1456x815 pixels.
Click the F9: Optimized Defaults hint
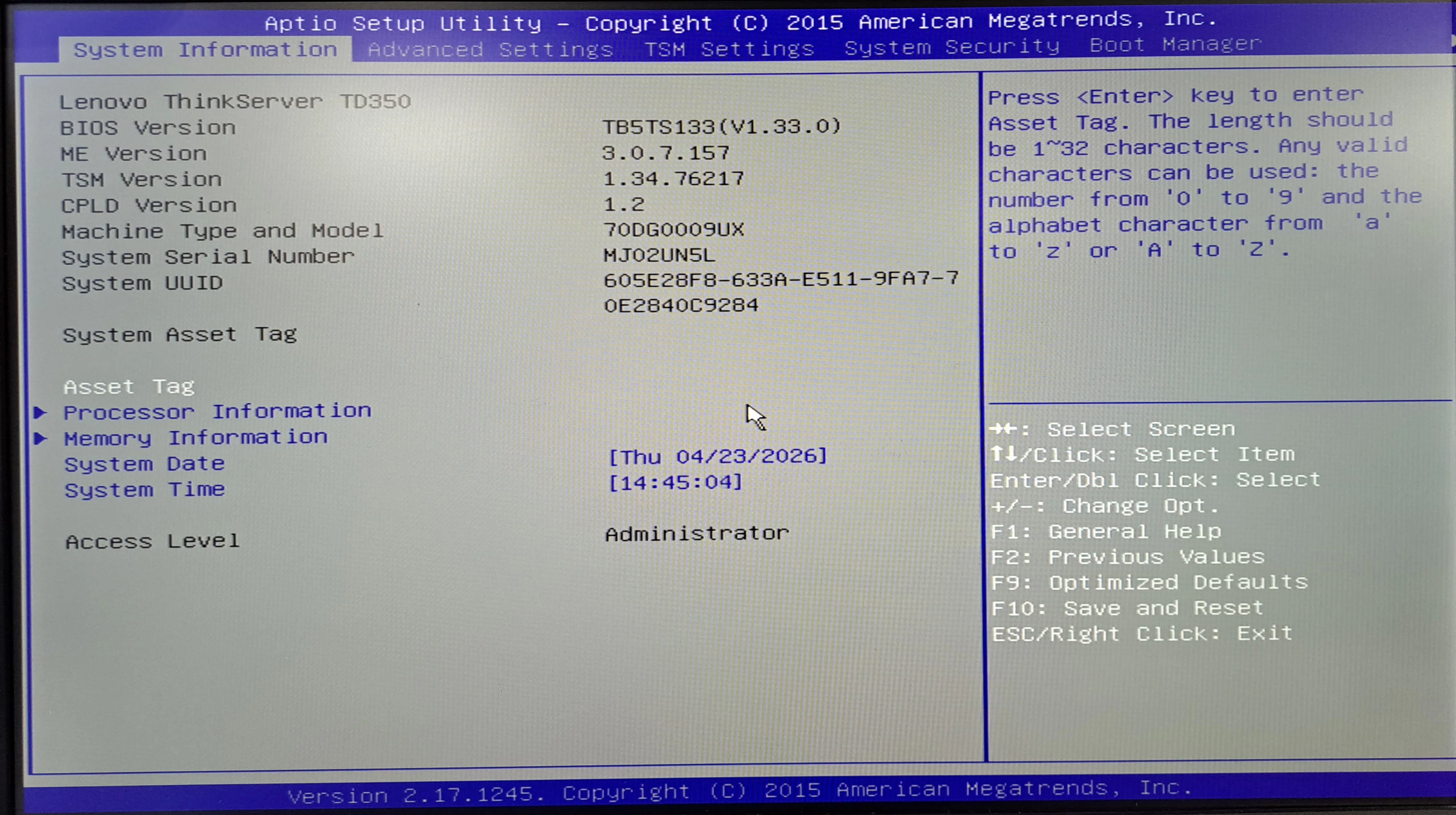click(1150, 583)
